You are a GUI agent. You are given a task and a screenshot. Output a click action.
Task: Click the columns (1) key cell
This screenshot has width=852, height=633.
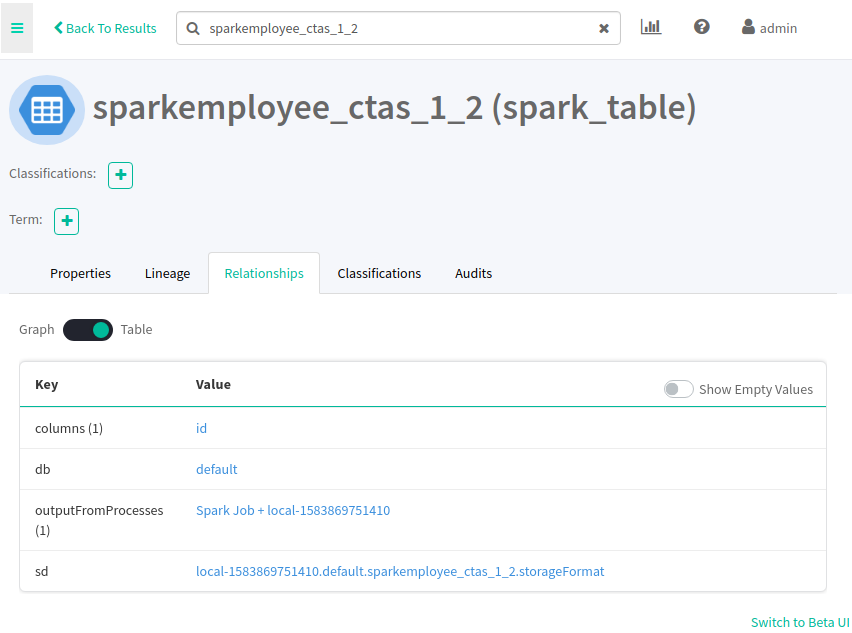point(69,428)
